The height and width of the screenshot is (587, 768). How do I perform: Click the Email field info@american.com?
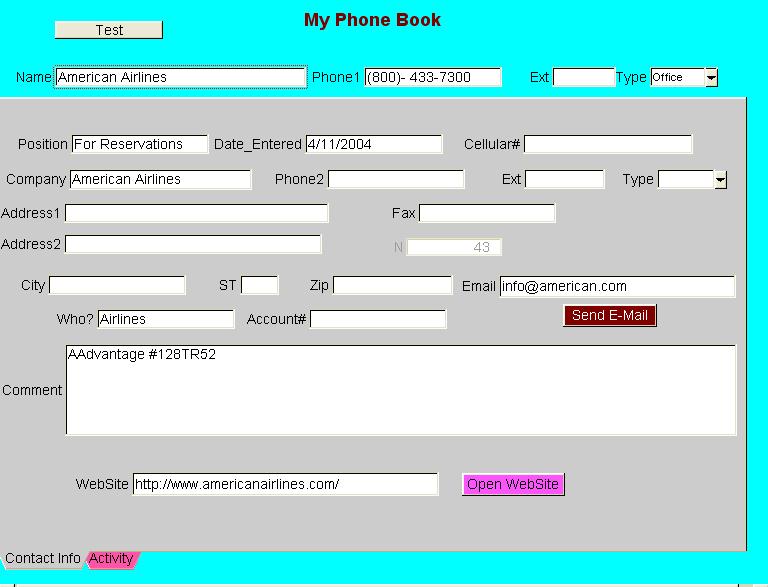pyautogui.click(x=617, y=286)
